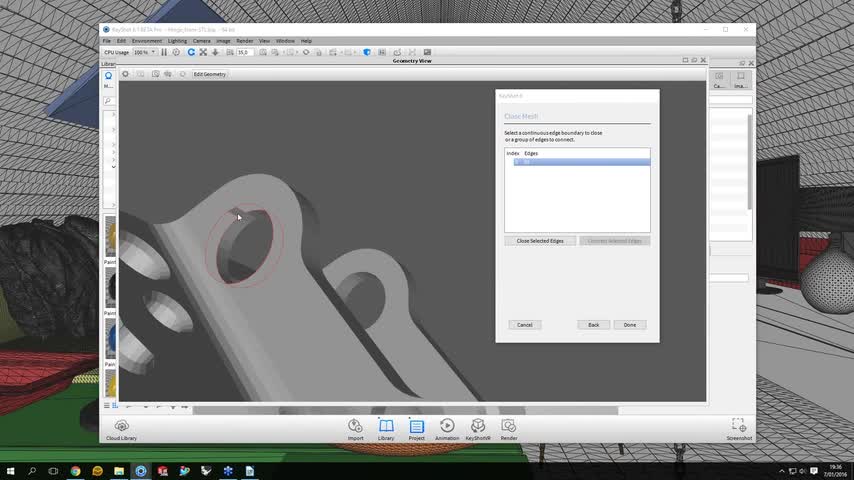Open the Help menu
The width and height of the screenshot is (854, 480).
306,41
